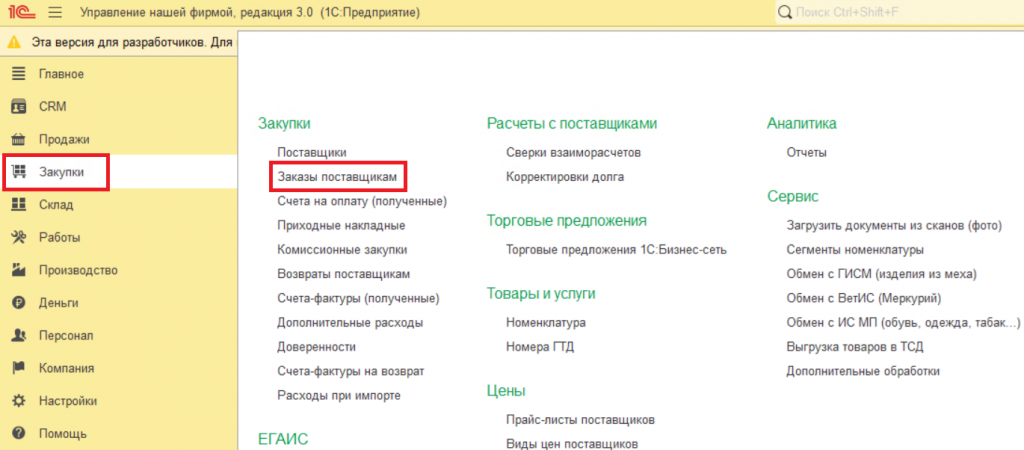The image size is (1024, 450).
Task: Open the Производство section
Action: point(78,270)
